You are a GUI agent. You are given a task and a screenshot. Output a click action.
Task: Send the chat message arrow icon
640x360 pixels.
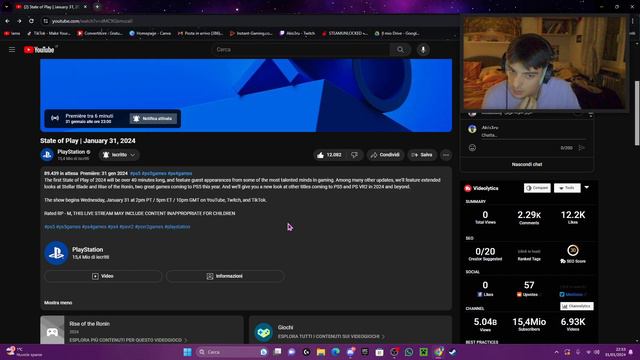[x=582, y=148]
